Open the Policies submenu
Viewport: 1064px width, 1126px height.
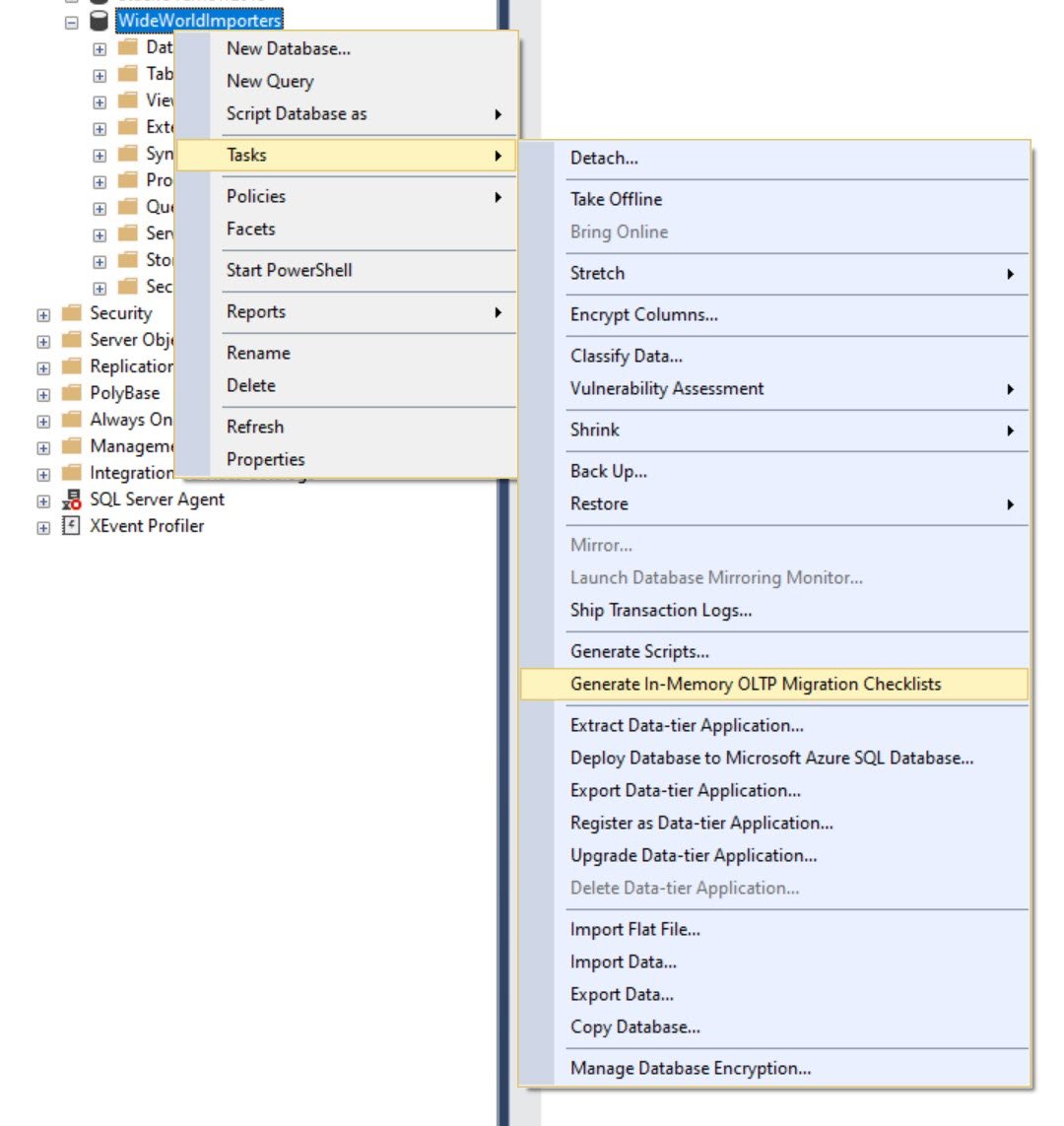(x=346, y=196)
